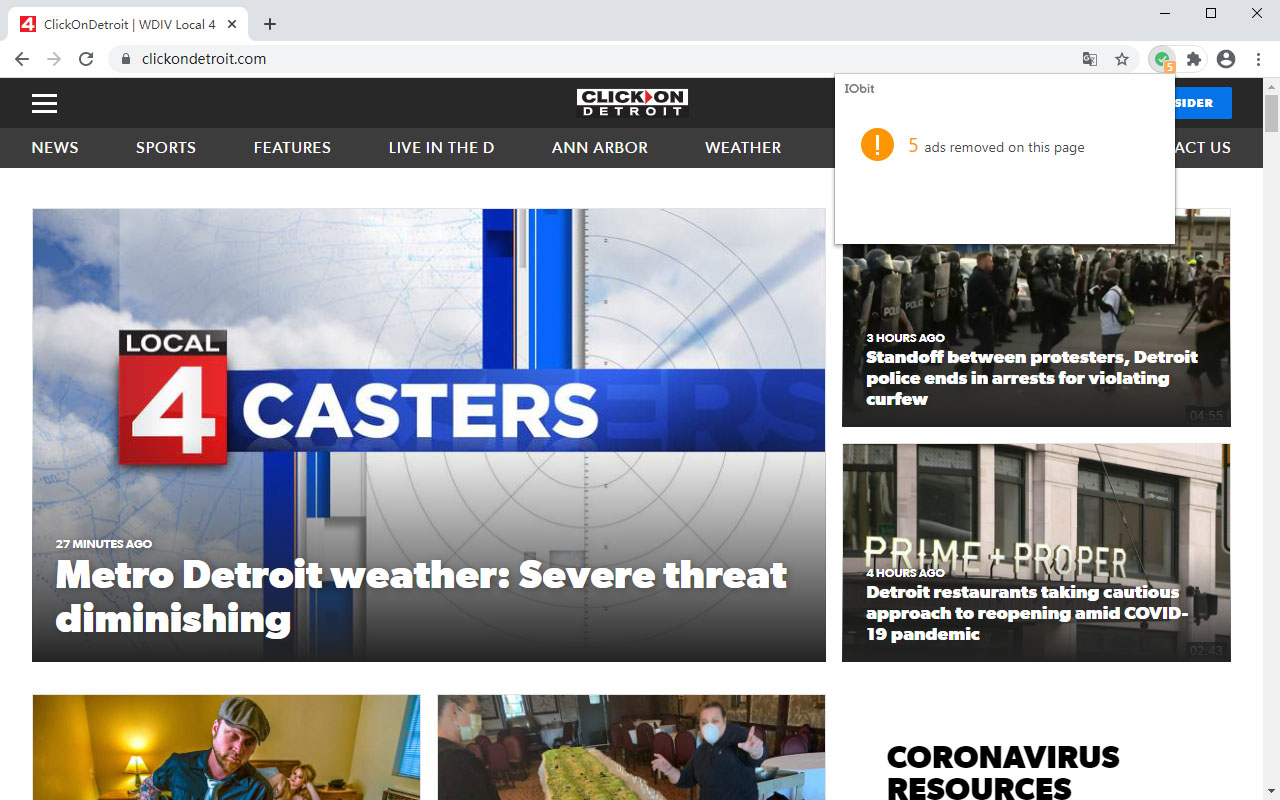1280x800 pixels.
Task: Open the NEWS menu
Action: click(55, 147)
